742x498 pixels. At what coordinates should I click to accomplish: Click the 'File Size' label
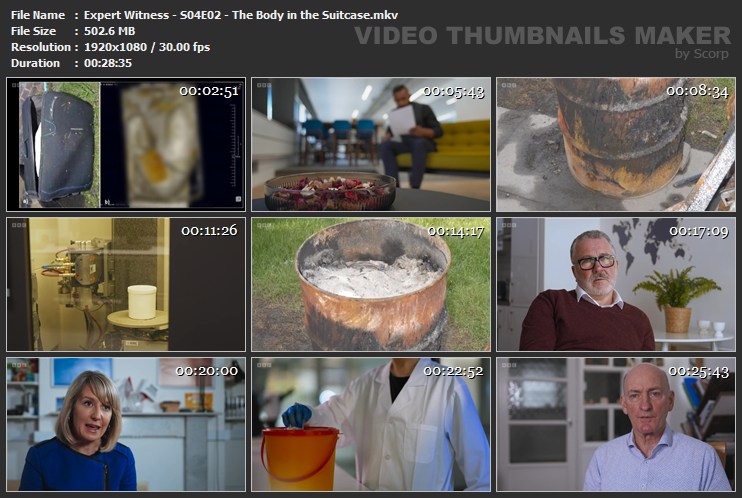(33, 31)
